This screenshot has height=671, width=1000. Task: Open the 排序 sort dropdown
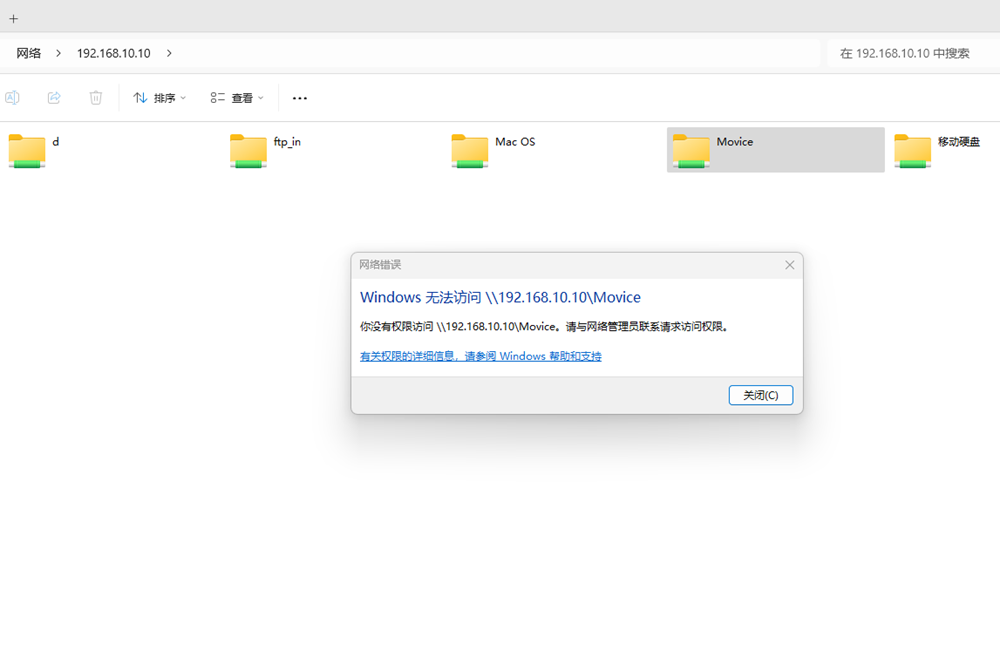click(x=159, y=98)
